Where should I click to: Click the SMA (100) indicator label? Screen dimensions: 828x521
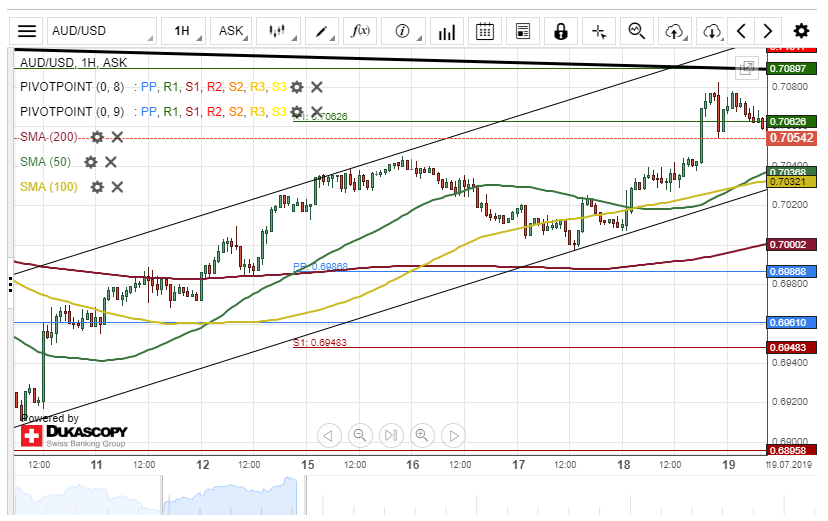49,187
